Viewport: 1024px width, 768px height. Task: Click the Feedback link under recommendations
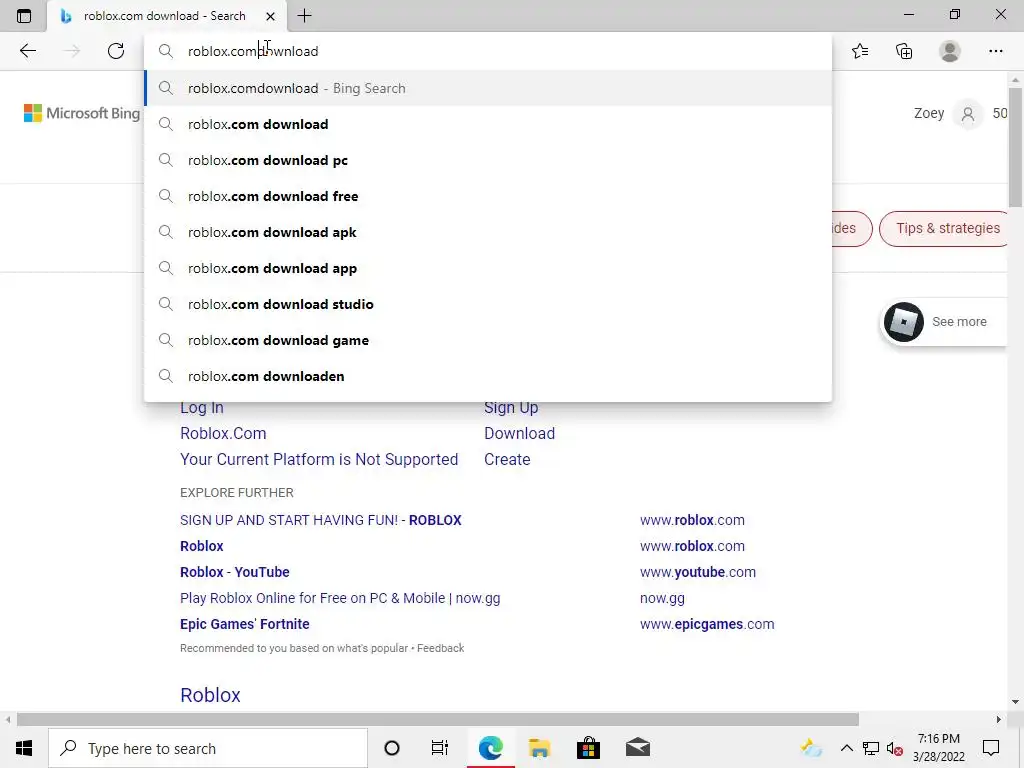(x=440, y=648)
